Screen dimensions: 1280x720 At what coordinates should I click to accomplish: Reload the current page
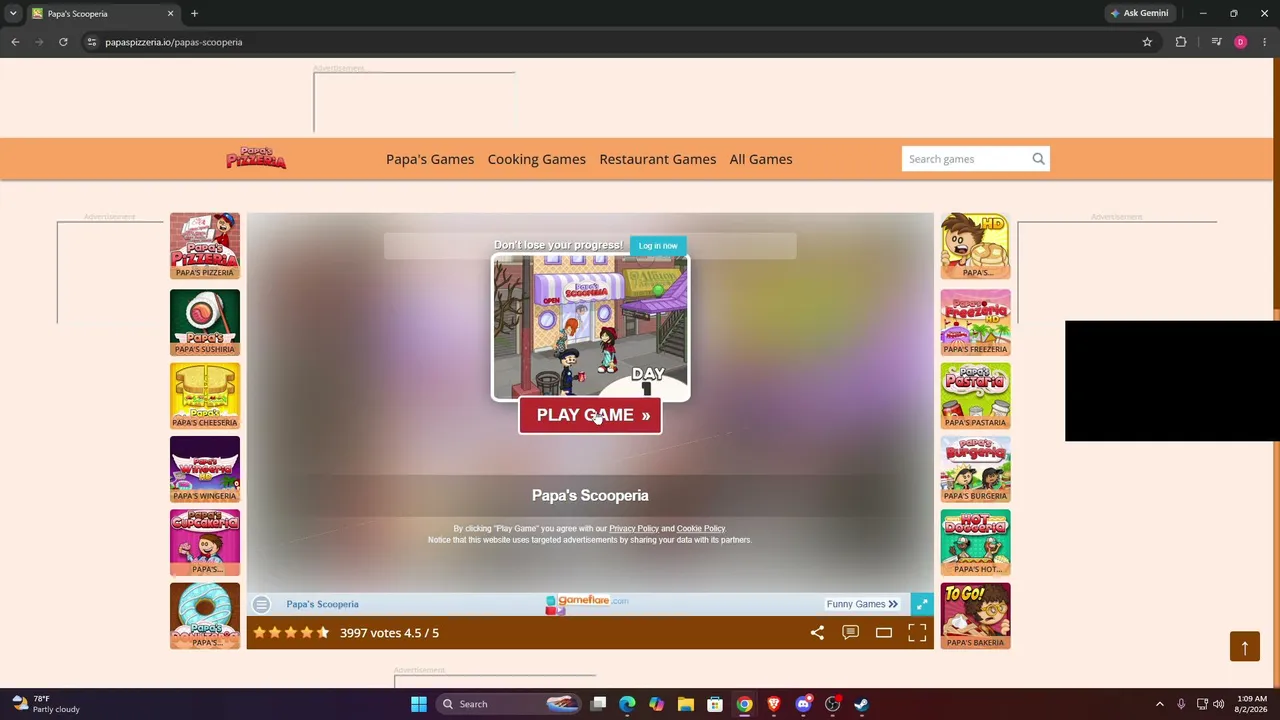click(63, 42)
